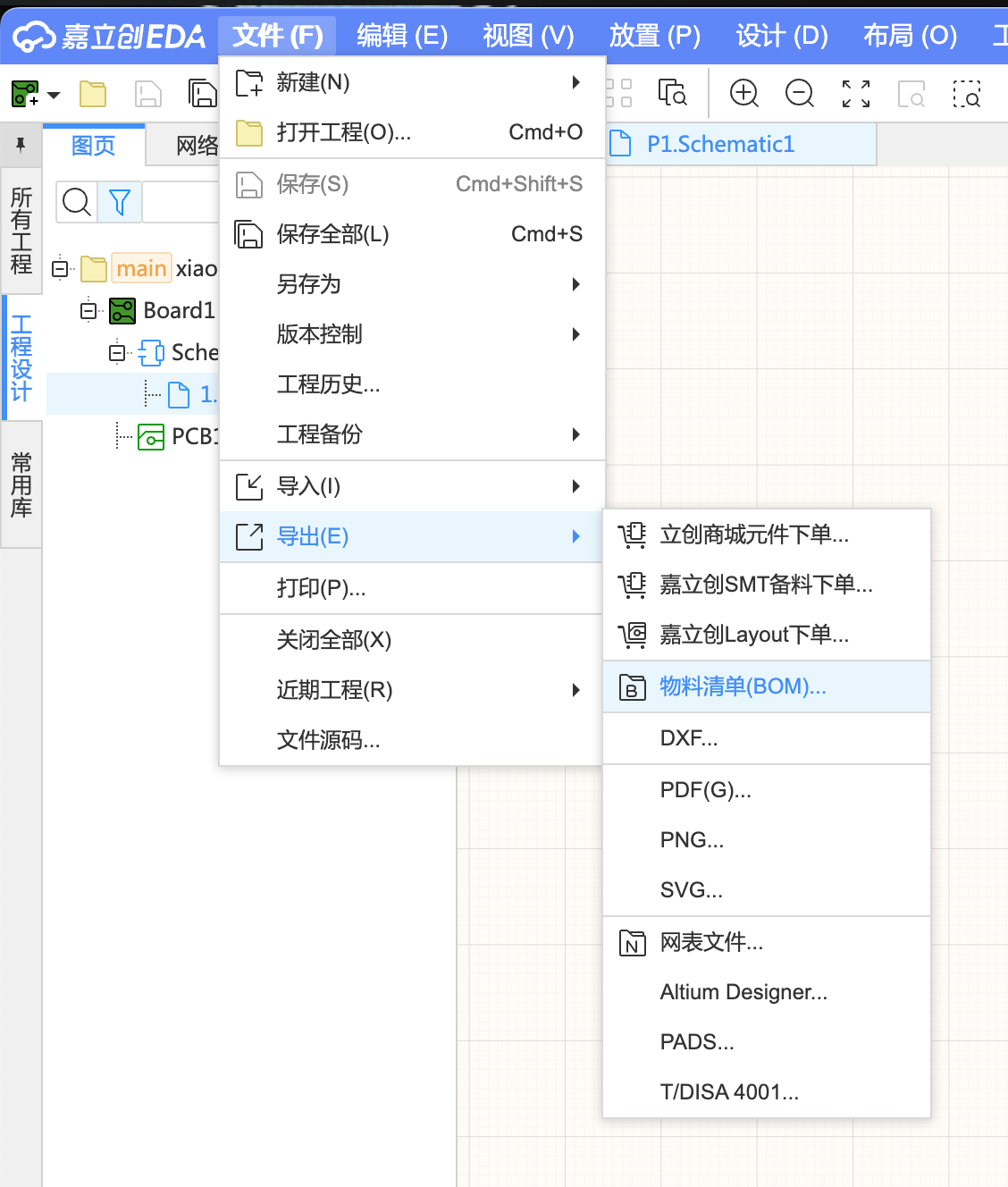Screen dimensions: 1008x1187
Task: Click the 导出 export arrow icon
Action: tap(249, 536)
